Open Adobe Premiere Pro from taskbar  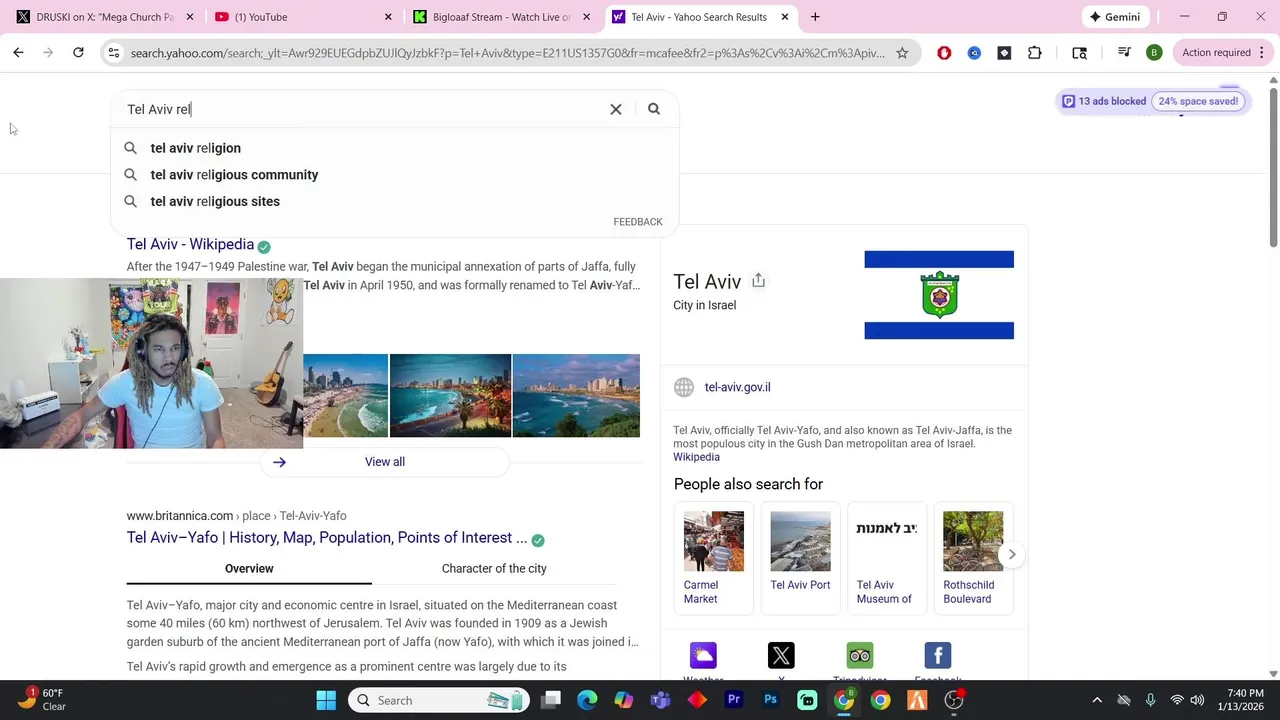734,700
